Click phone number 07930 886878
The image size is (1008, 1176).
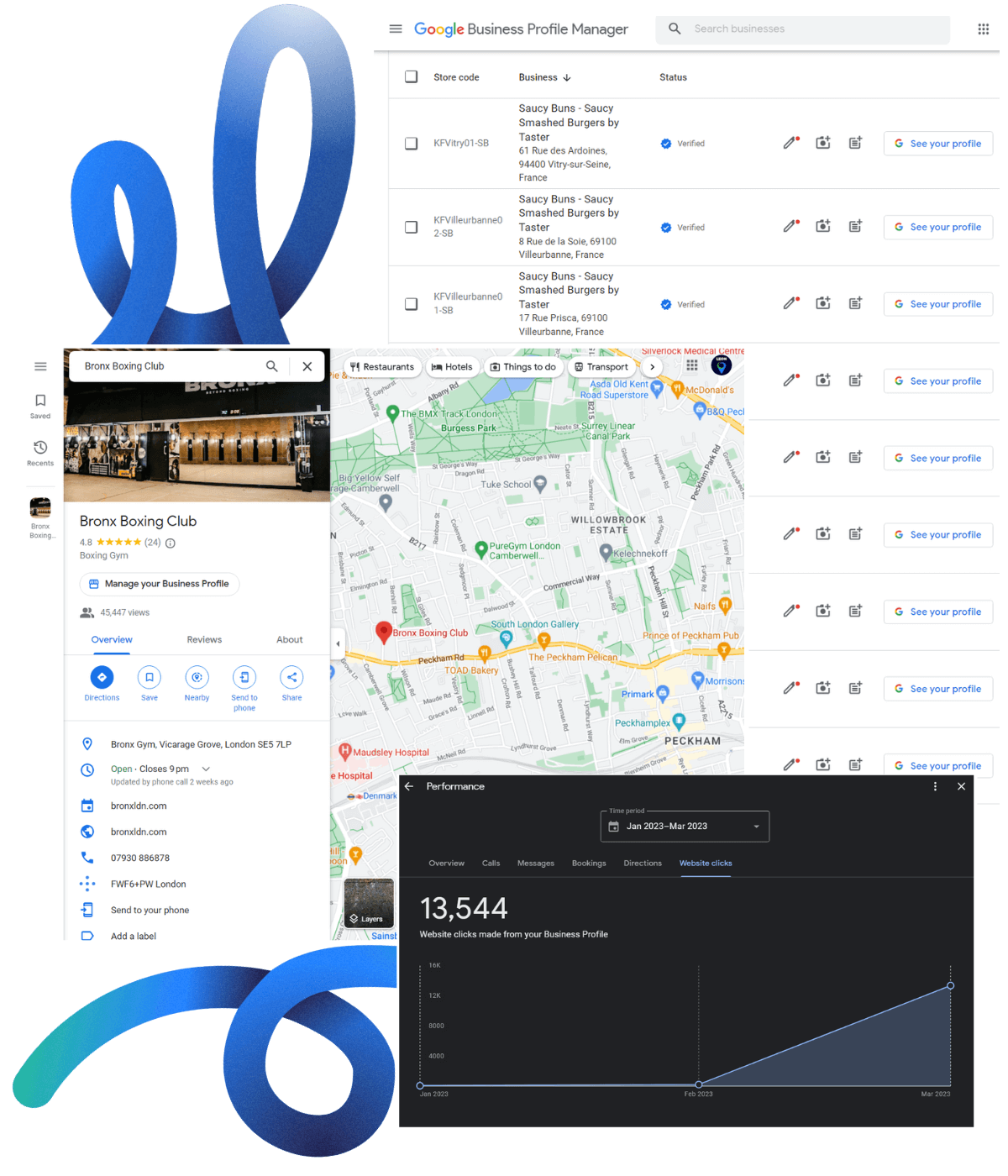pos(140,858)
